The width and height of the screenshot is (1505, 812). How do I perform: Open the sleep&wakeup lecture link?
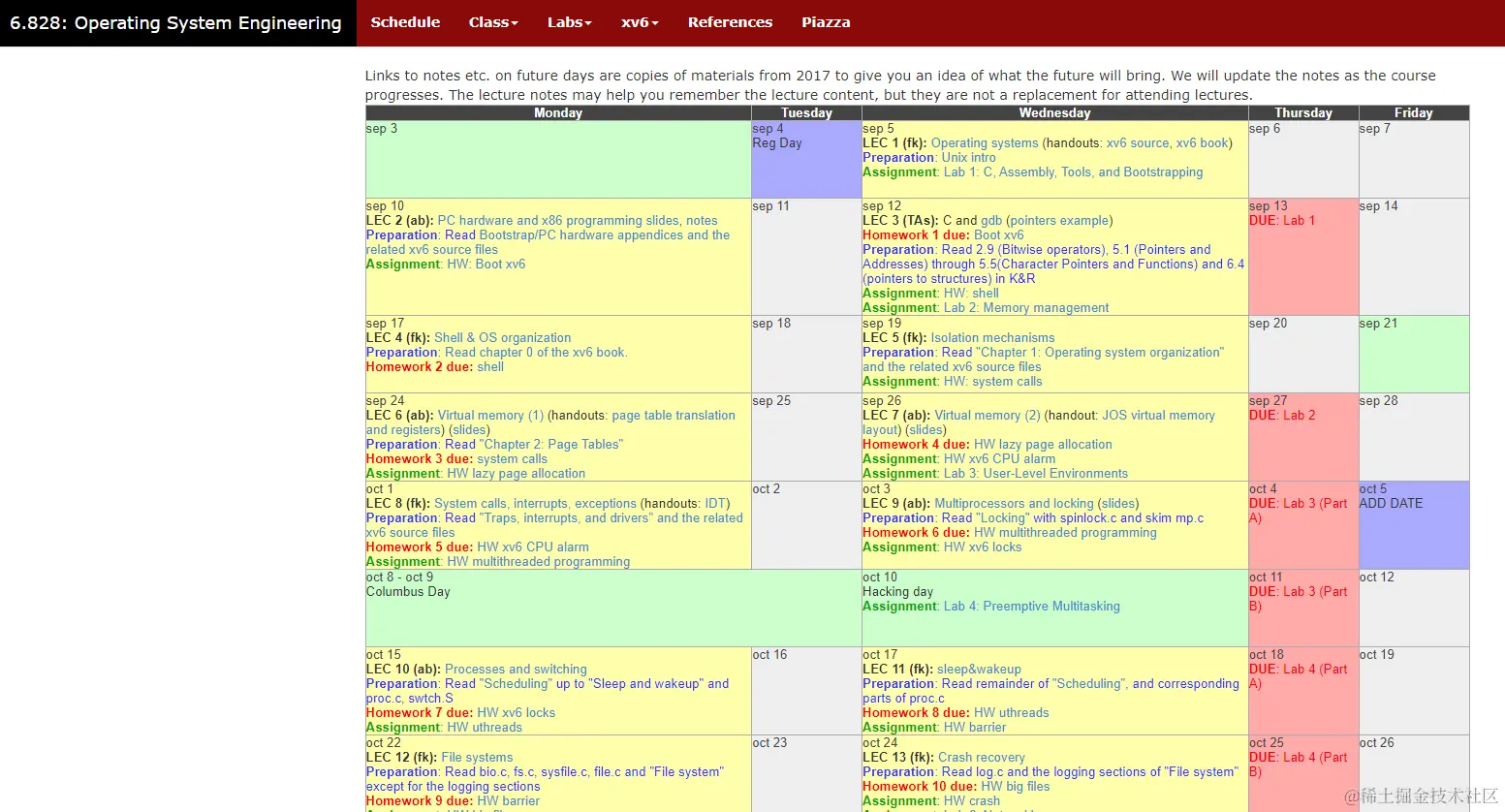point(979,670)
